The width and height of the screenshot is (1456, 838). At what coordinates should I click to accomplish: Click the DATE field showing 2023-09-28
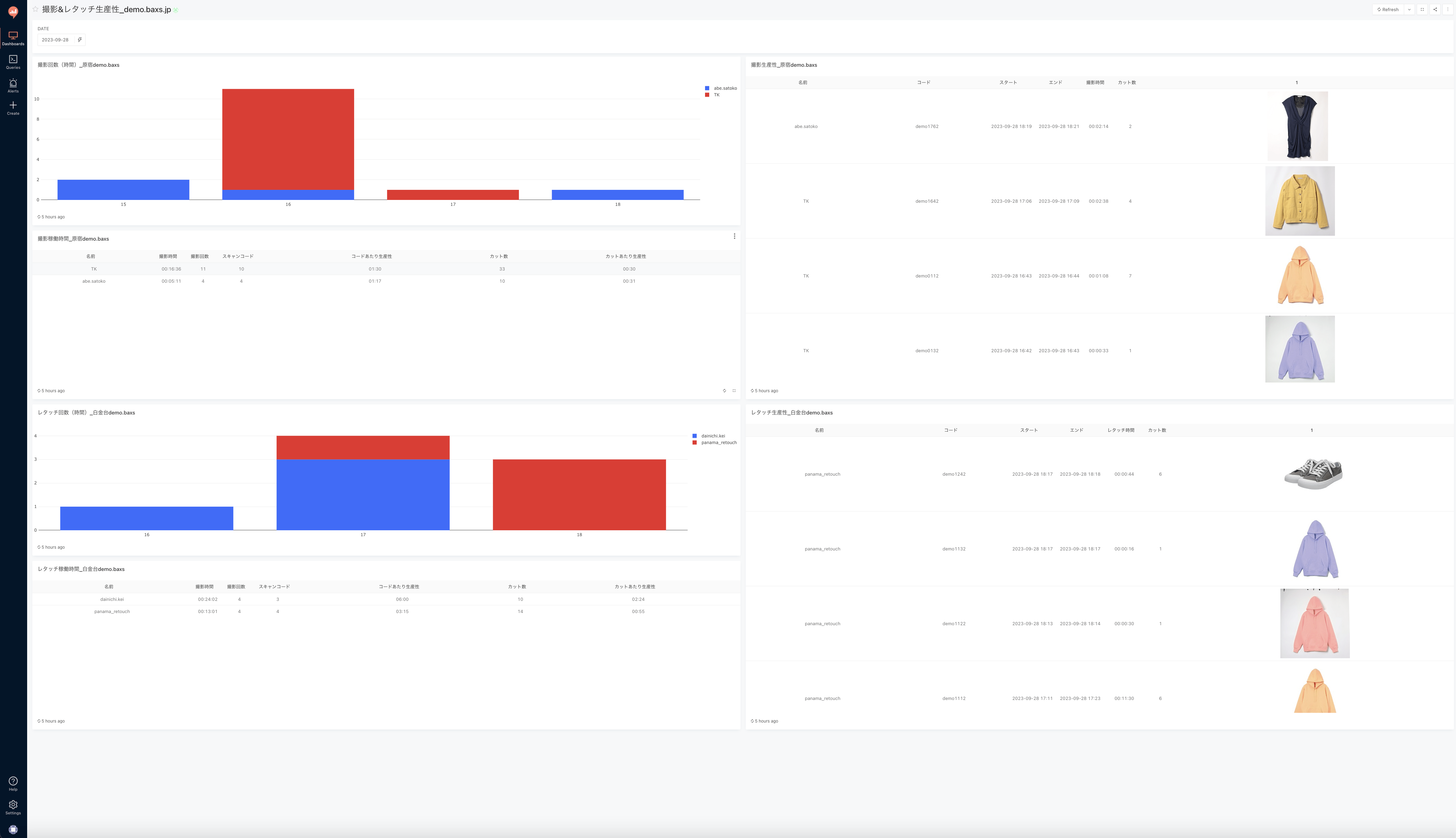click(55, 40)
